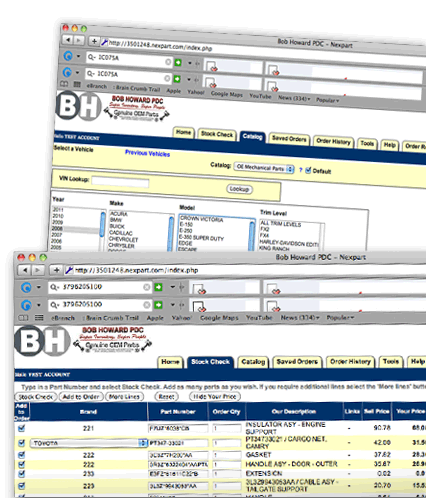
Task: Check the INSULATOR ASY row Add to Order box
Action: pyautogui.click(x=22, y=428)
